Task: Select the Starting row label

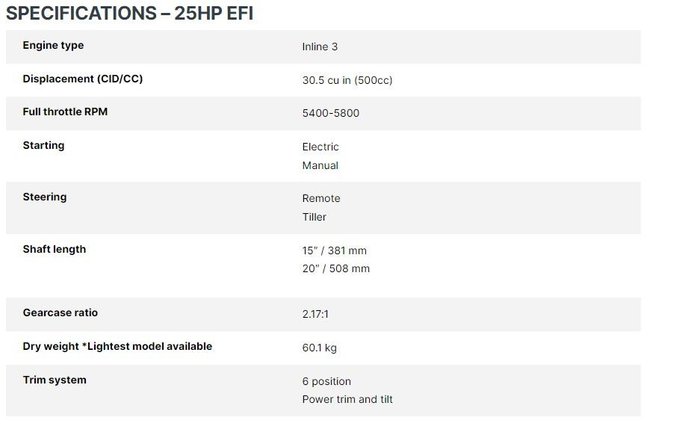Action: [44, 145]
